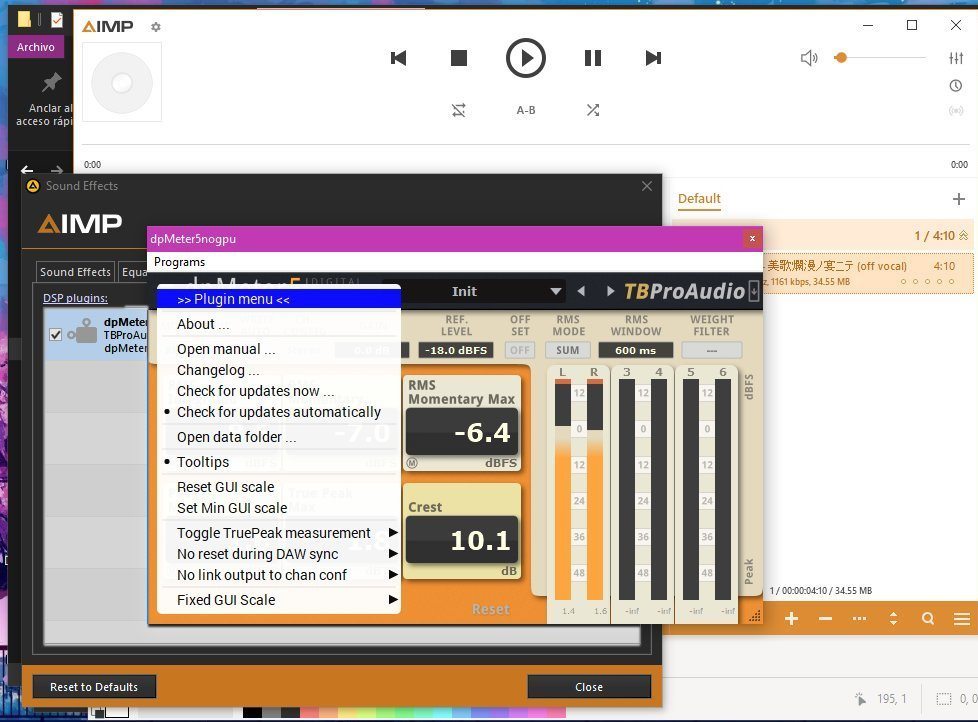Open the internet radio capture icon
Screen dimensions: 978x722
coord(956,110)
